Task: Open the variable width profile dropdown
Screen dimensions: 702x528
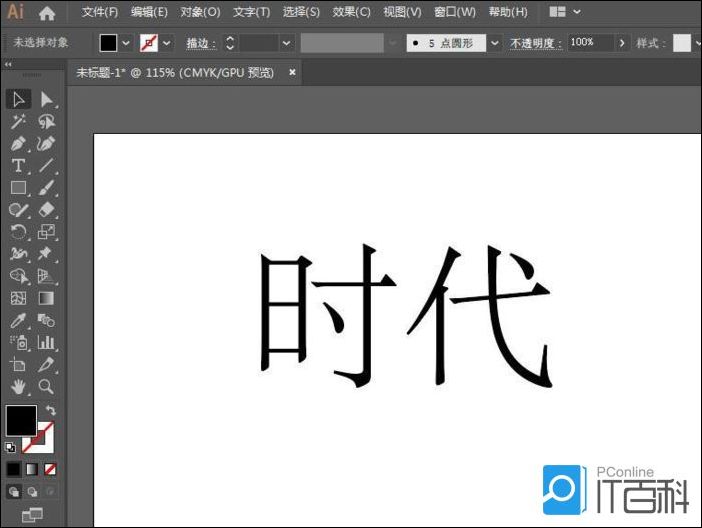Action: coord(393,43)
